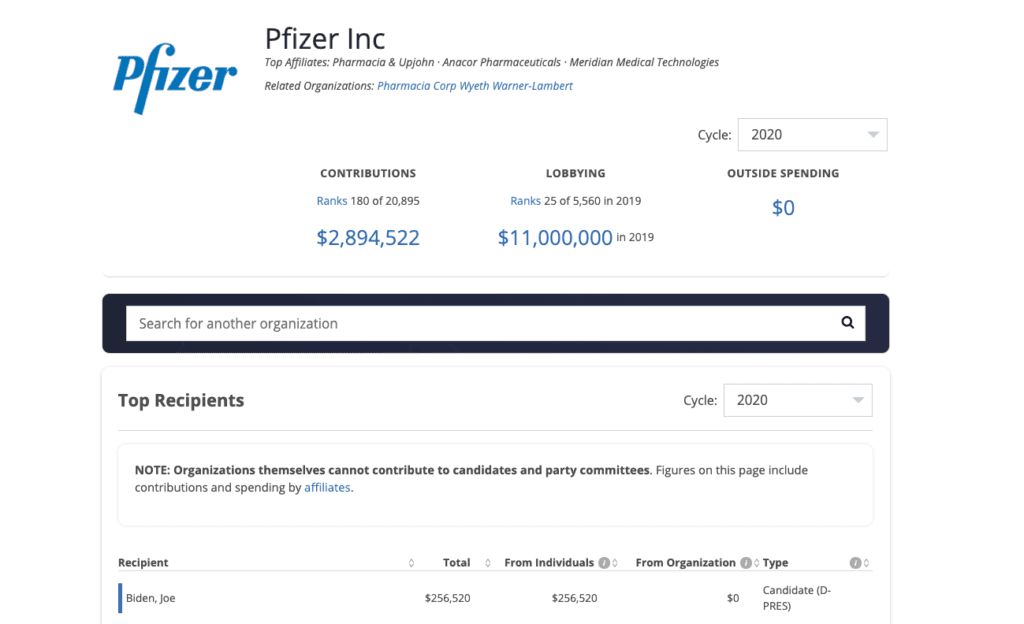This screenshot has height=624, width=1024.
Task: Follow the affiliates link in note
Action: 327,488
